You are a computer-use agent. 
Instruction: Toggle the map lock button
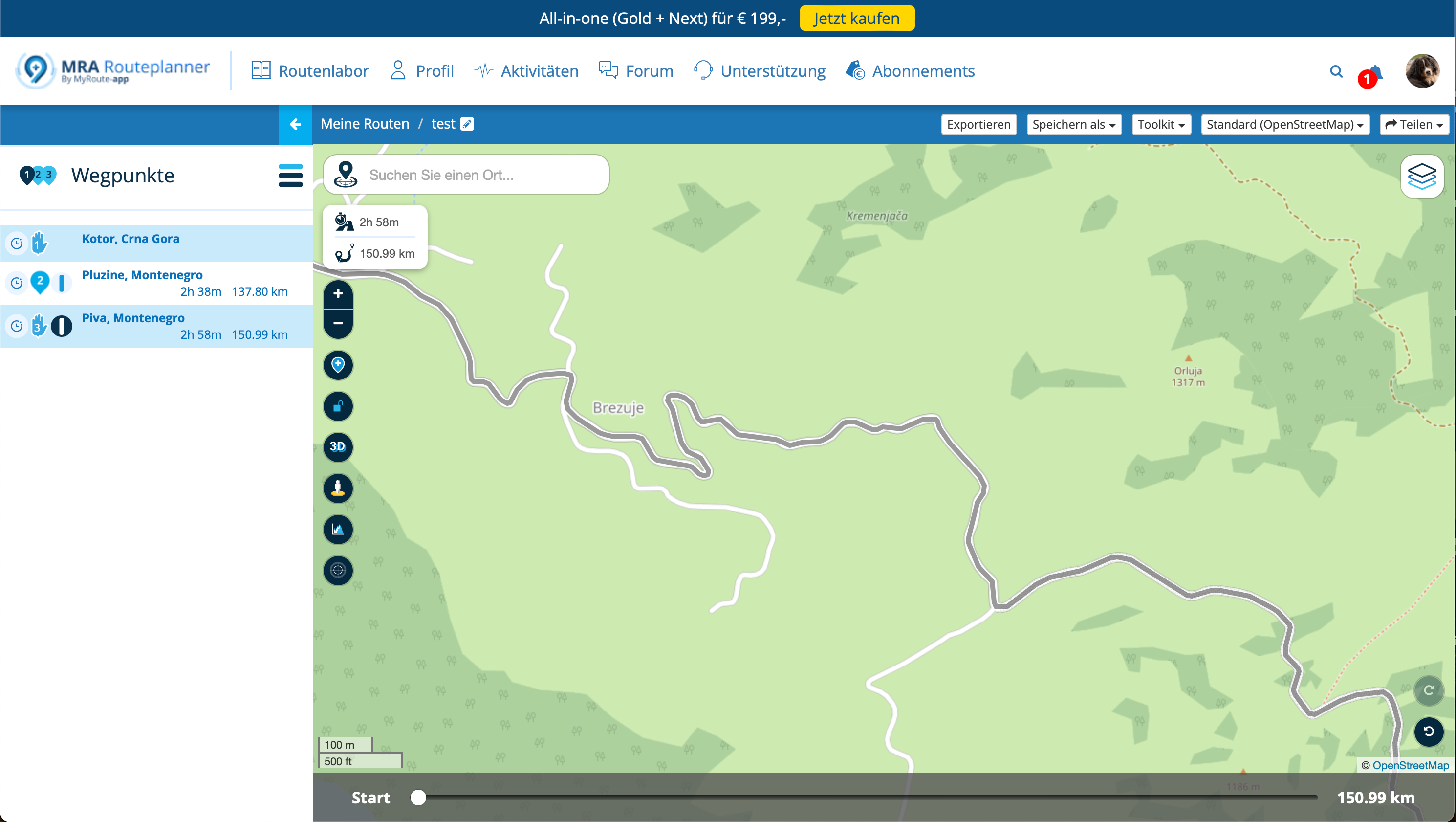pyautogui.click(x=338, y=406)
